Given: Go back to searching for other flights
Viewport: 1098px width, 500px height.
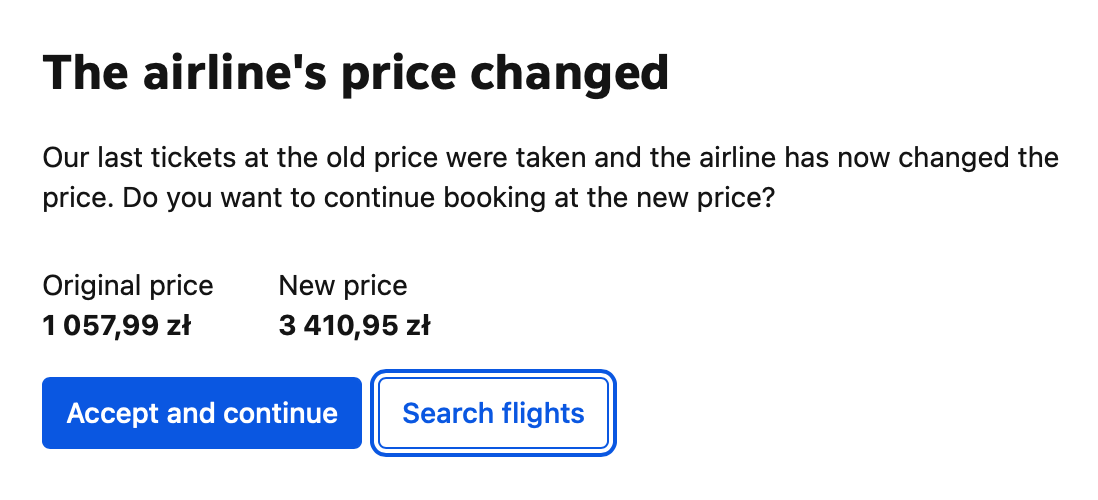Looking at the screenshot, I should pyautogui.click(x=493, y=413).
